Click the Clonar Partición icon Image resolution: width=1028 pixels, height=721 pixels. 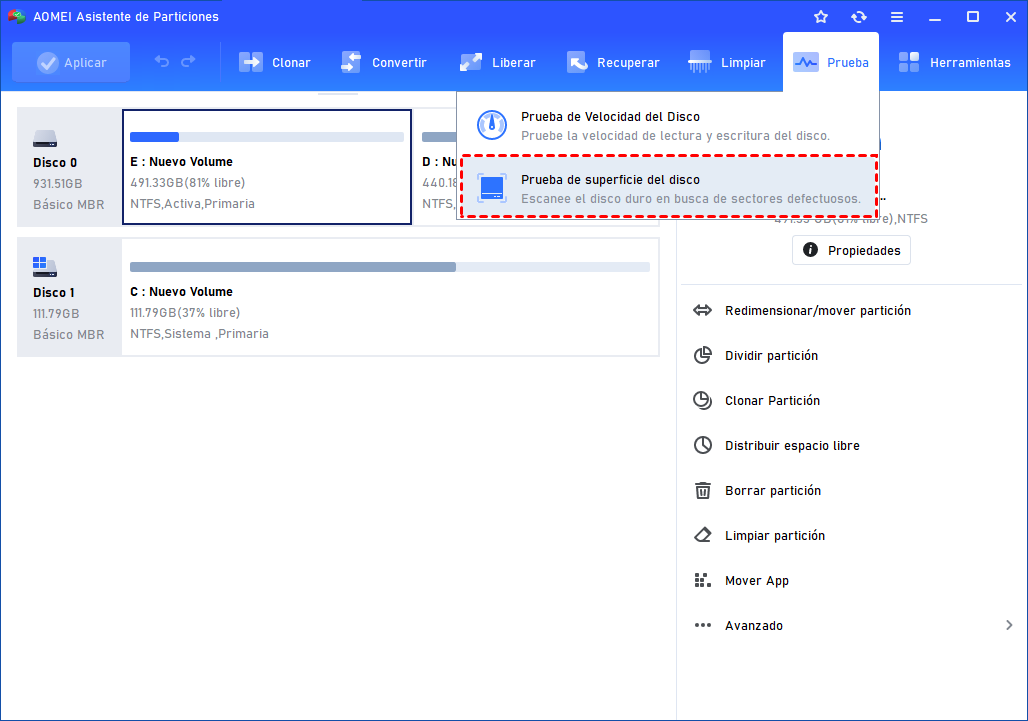pyautogui.click(x=703, y=400)
